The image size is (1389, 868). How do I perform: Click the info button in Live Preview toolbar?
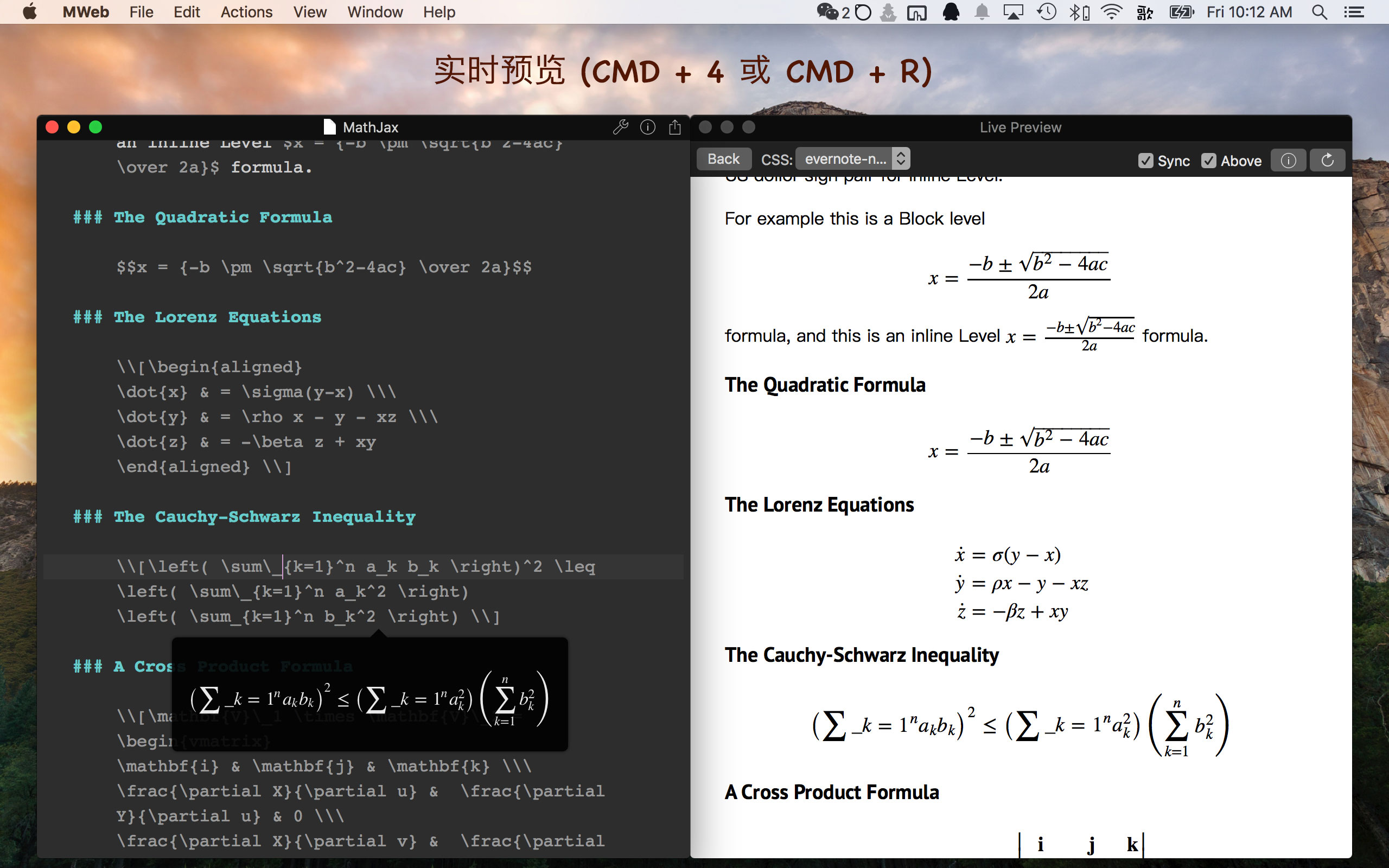click(1288, 160)
